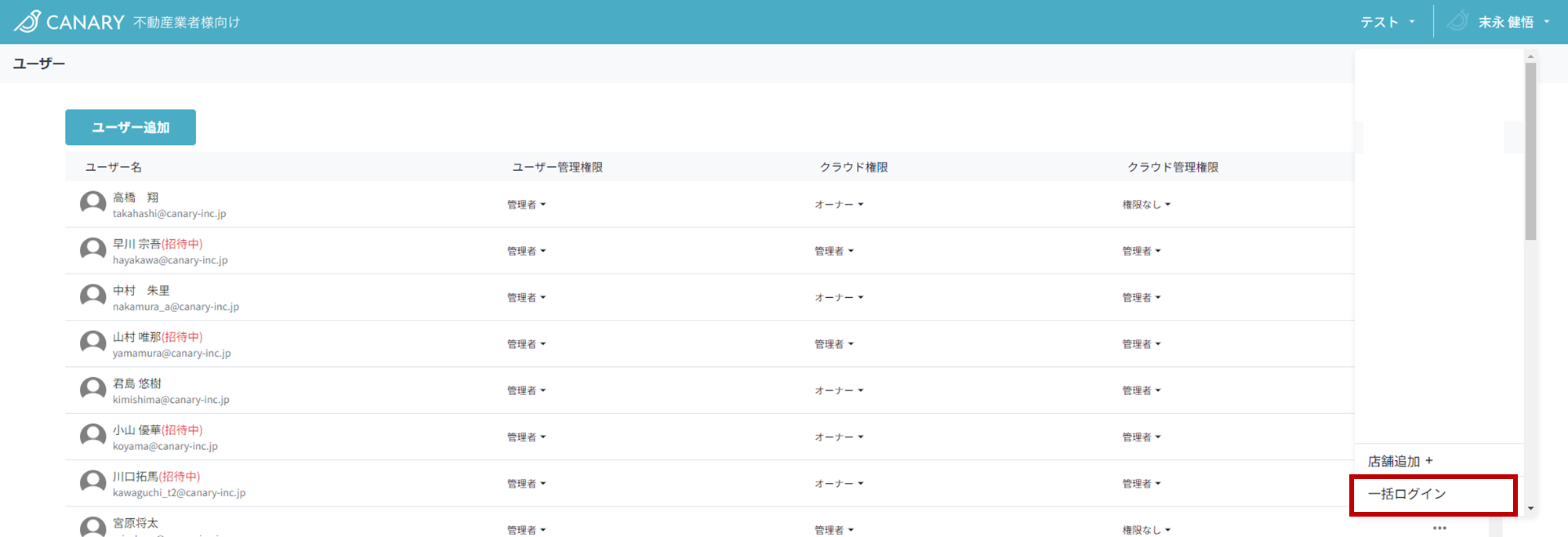1568x537 pixels.
Task: Open the テスト dropdown in header
Action: point(1388,22)
